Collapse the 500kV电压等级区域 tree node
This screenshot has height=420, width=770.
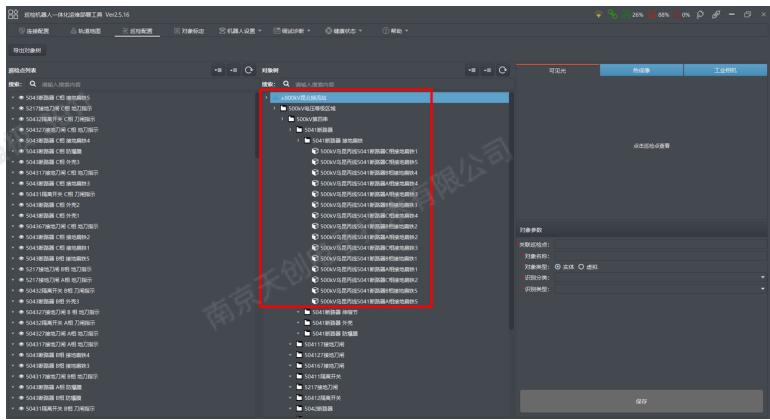tap(275, 108)
